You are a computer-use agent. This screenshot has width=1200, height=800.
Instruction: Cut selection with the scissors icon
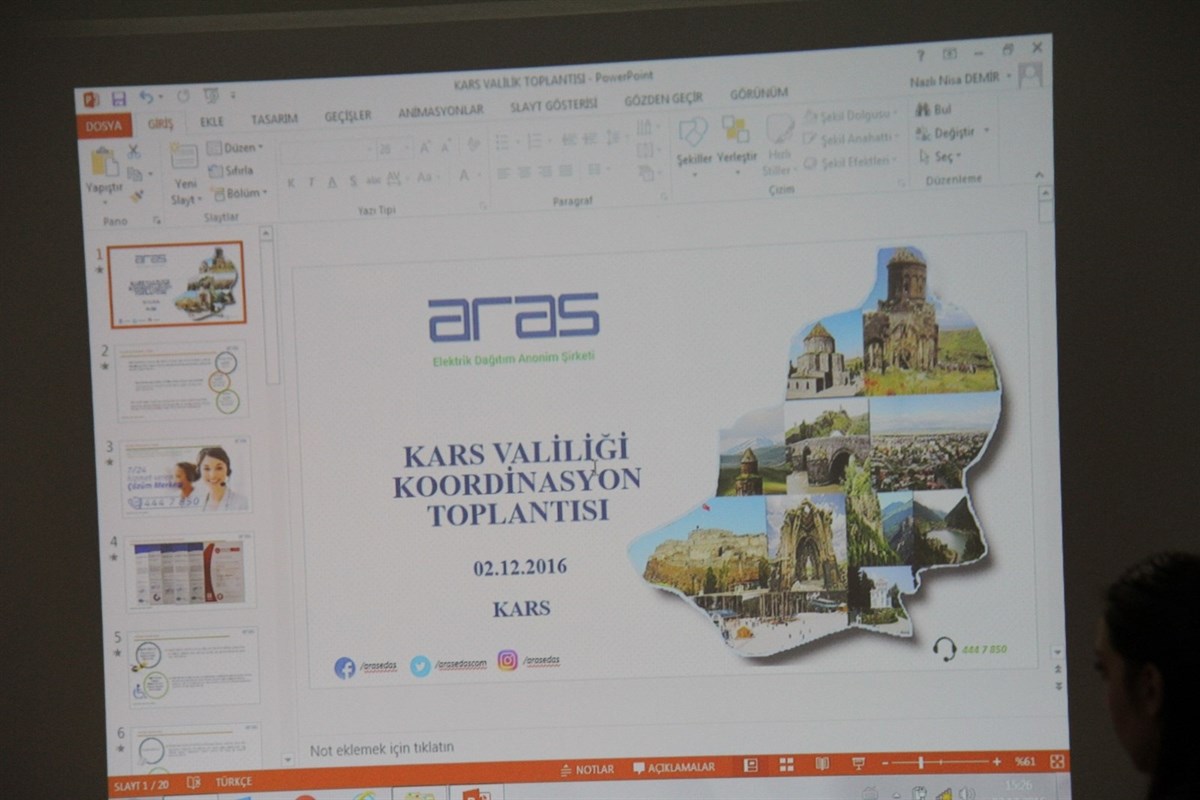[133, 153]
